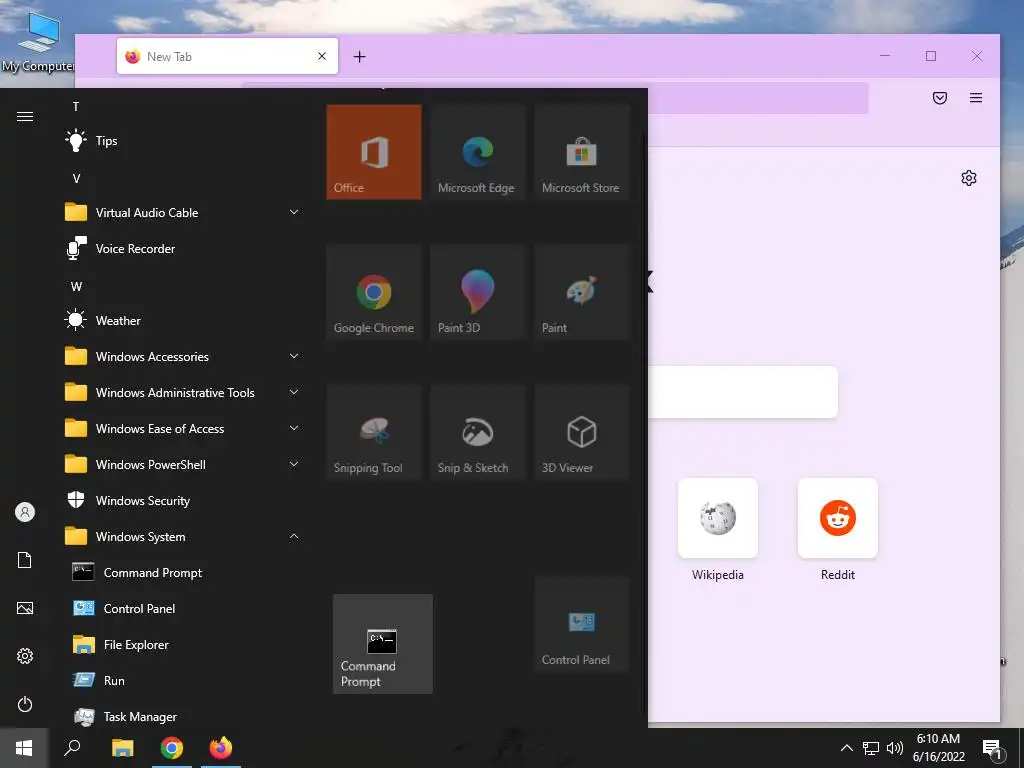Open the Pocket save icon in Firefox
1024x768 pixels.
(x=940, y=98)
